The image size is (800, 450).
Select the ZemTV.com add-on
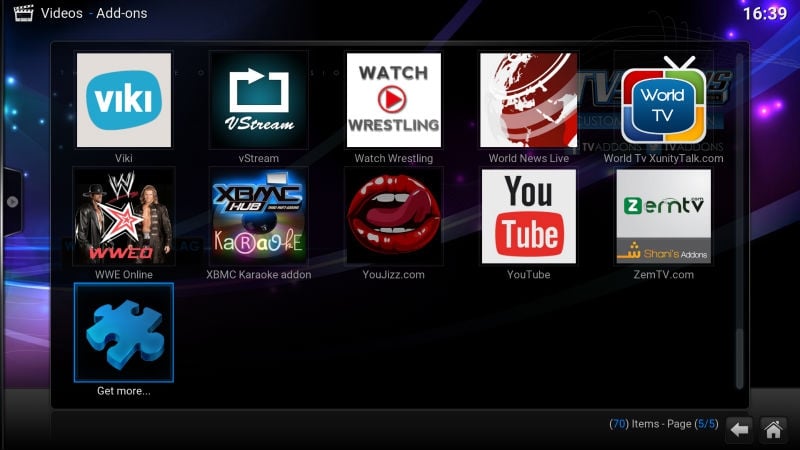(x=663, y=216)
